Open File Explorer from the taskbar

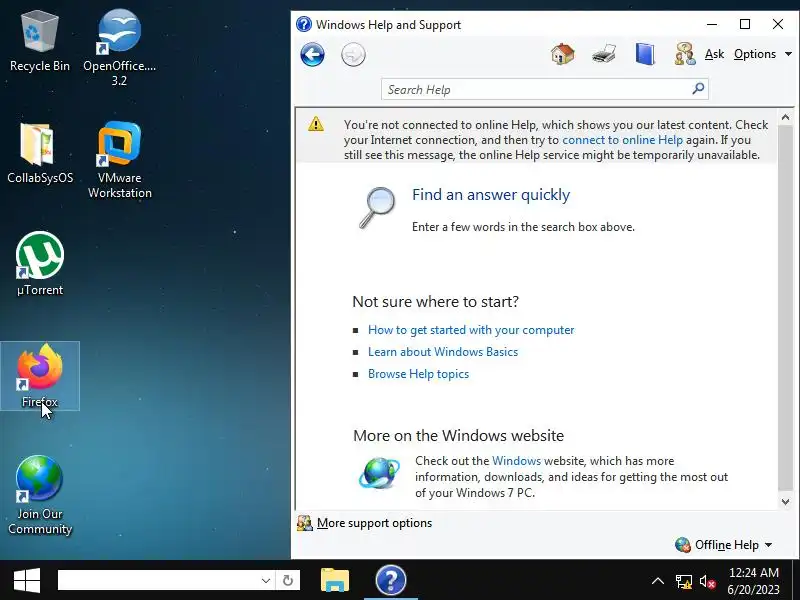[335, 580]
